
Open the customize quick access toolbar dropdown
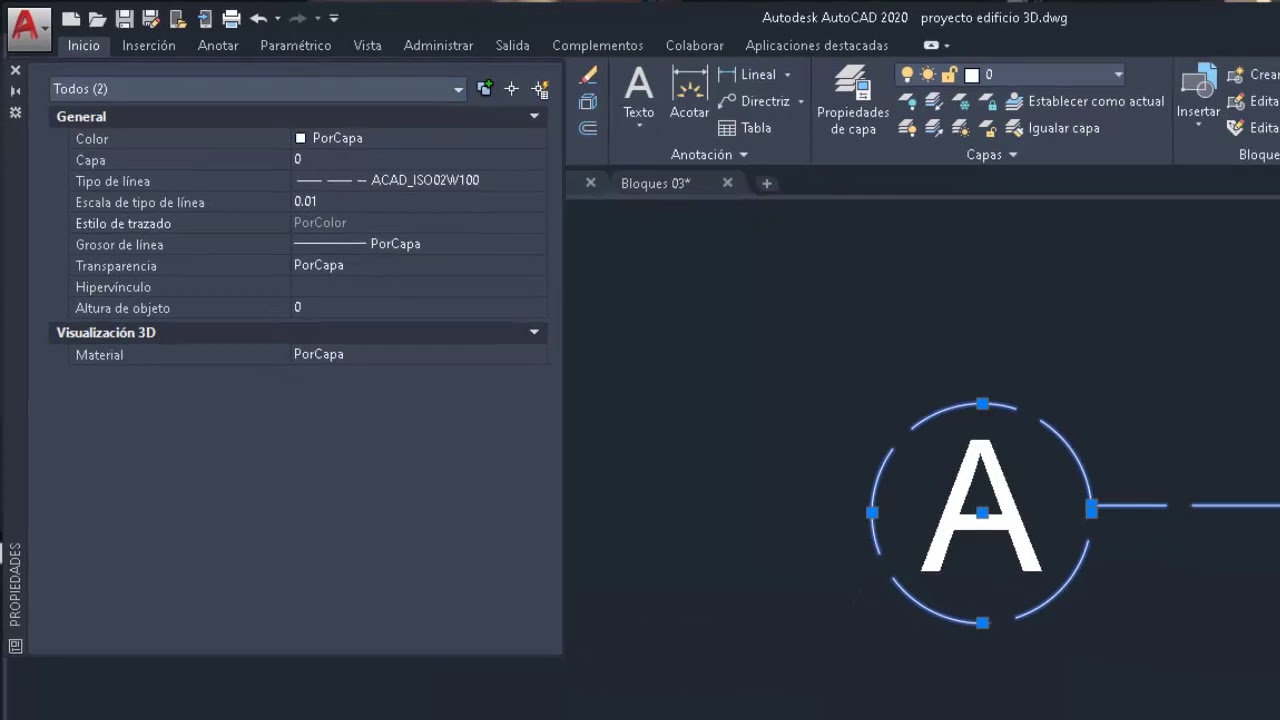pos(334,18)
